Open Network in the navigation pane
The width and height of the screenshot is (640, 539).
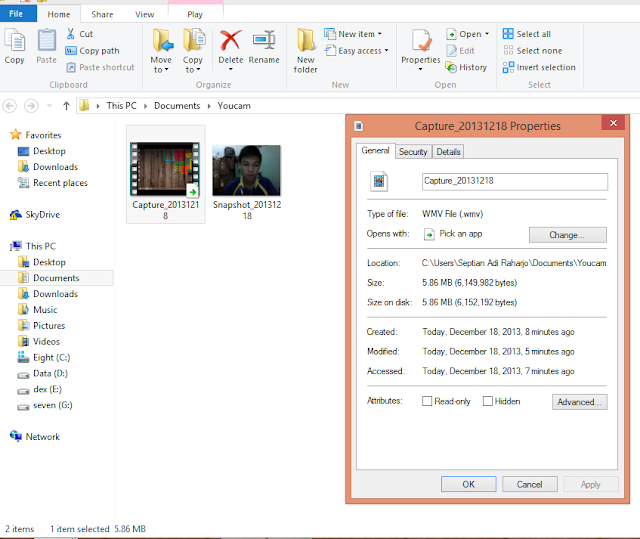tap(35, 437)
